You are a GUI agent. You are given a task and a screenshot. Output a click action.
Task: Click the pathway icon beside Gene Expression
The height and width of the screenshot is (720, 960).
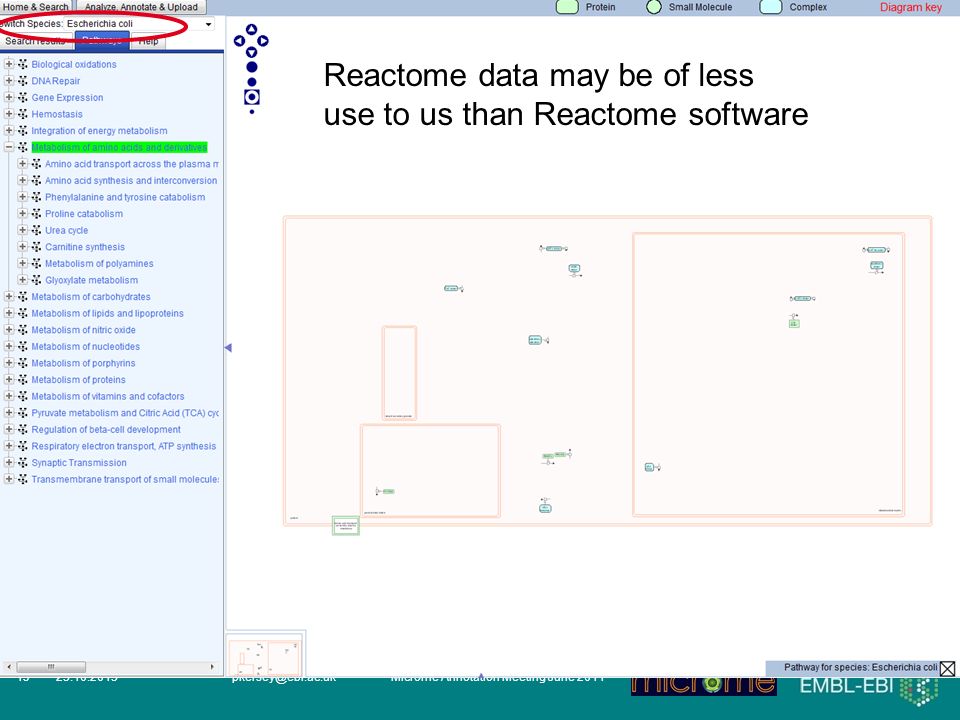click(23, 97)
